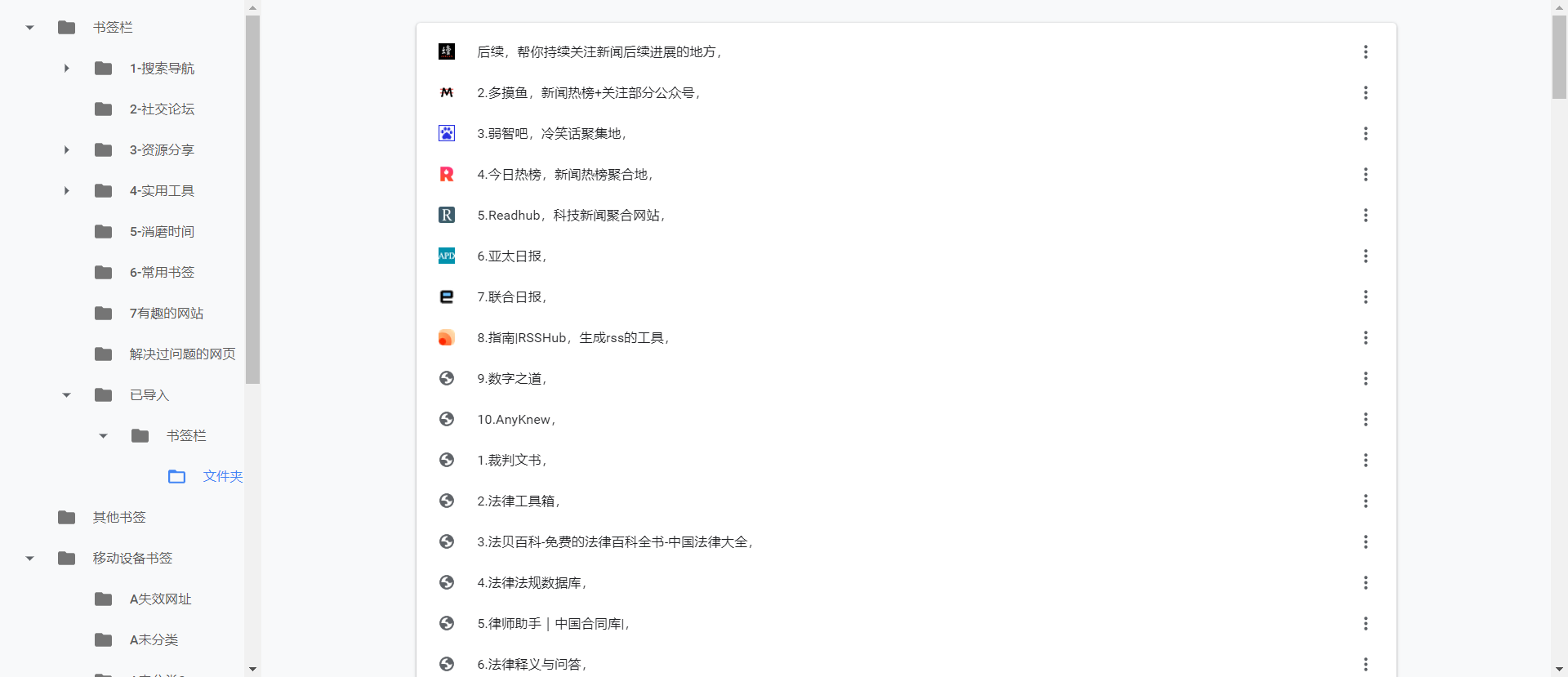The image size is (1568, 677).
Task: Open more actions for 1.裁判文书 bookmark
Action: 1365,460
